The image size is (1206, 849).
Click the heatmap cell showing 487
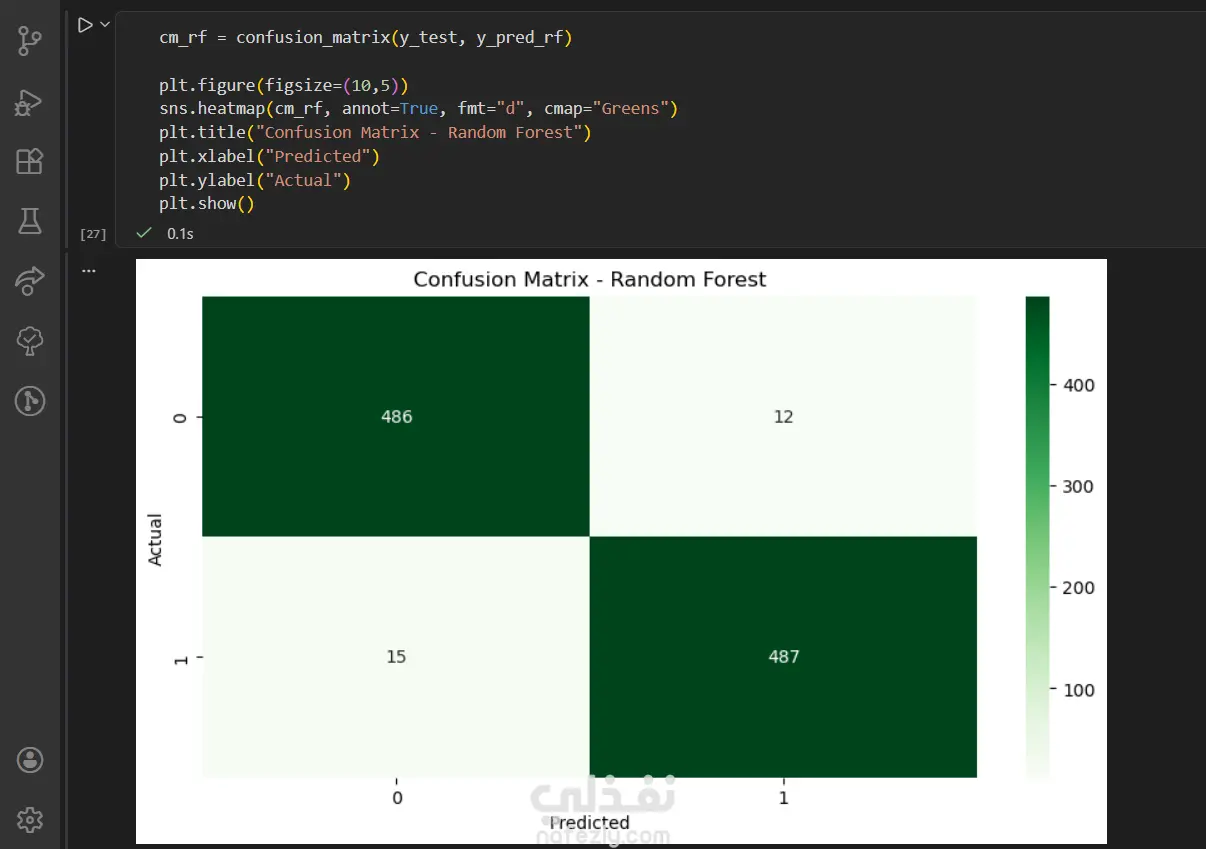783,657
